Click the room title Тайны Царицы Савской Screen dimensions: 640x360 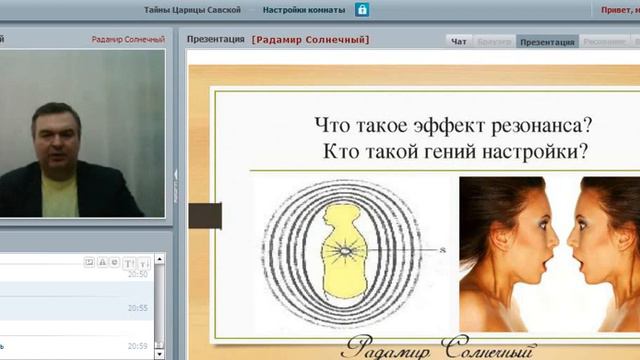tap(192, 10)
